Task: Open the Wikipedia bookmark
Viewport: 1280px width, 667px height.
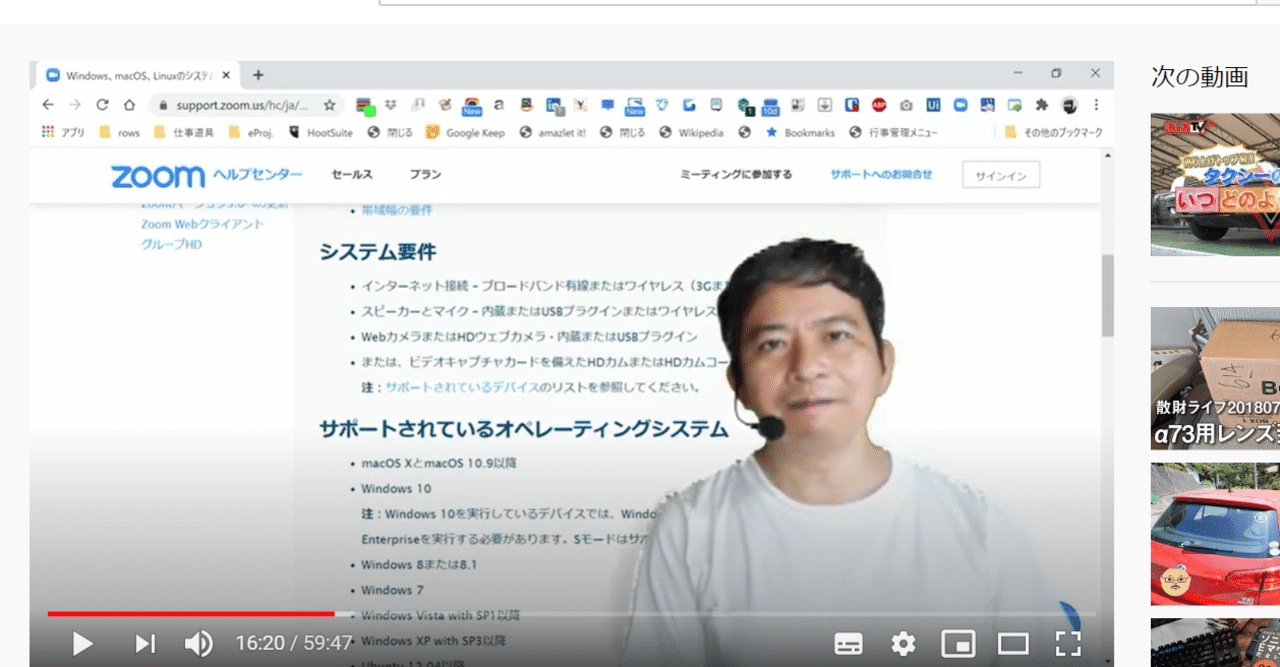Action: [x=691, y=132]
